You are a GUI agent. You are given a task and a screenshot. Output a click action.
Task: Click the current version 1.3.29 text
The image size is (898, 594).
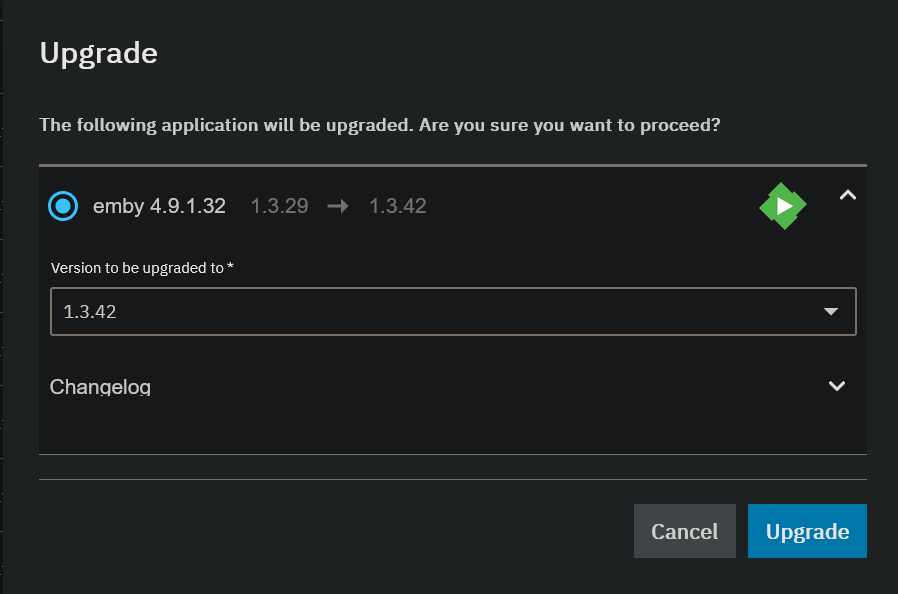click(x=279, y=206)
